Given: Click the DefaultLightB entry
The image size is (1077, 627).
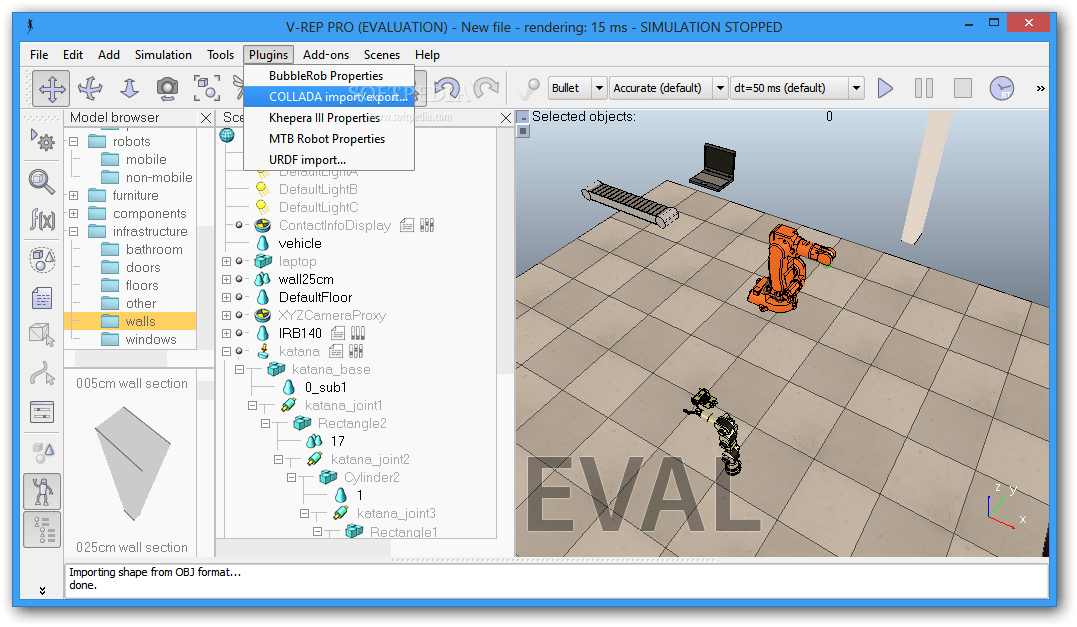Looking at the screenshot, I should point(318,189).
